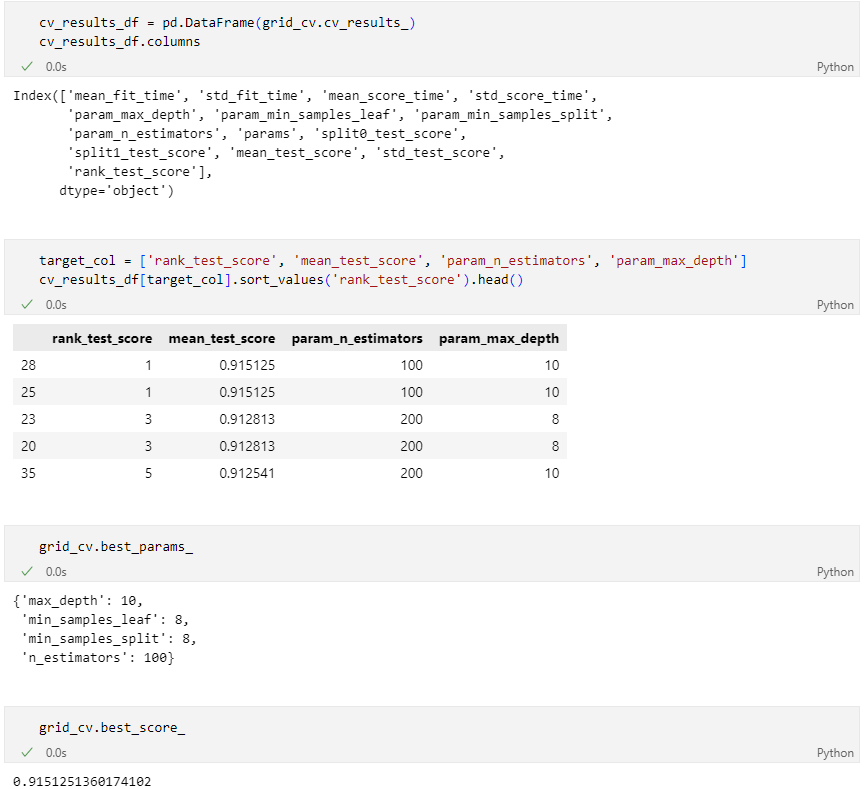Click the param_max_depth column header
The width and height of the screenshot is (864, 789).
tap(499, 338)
